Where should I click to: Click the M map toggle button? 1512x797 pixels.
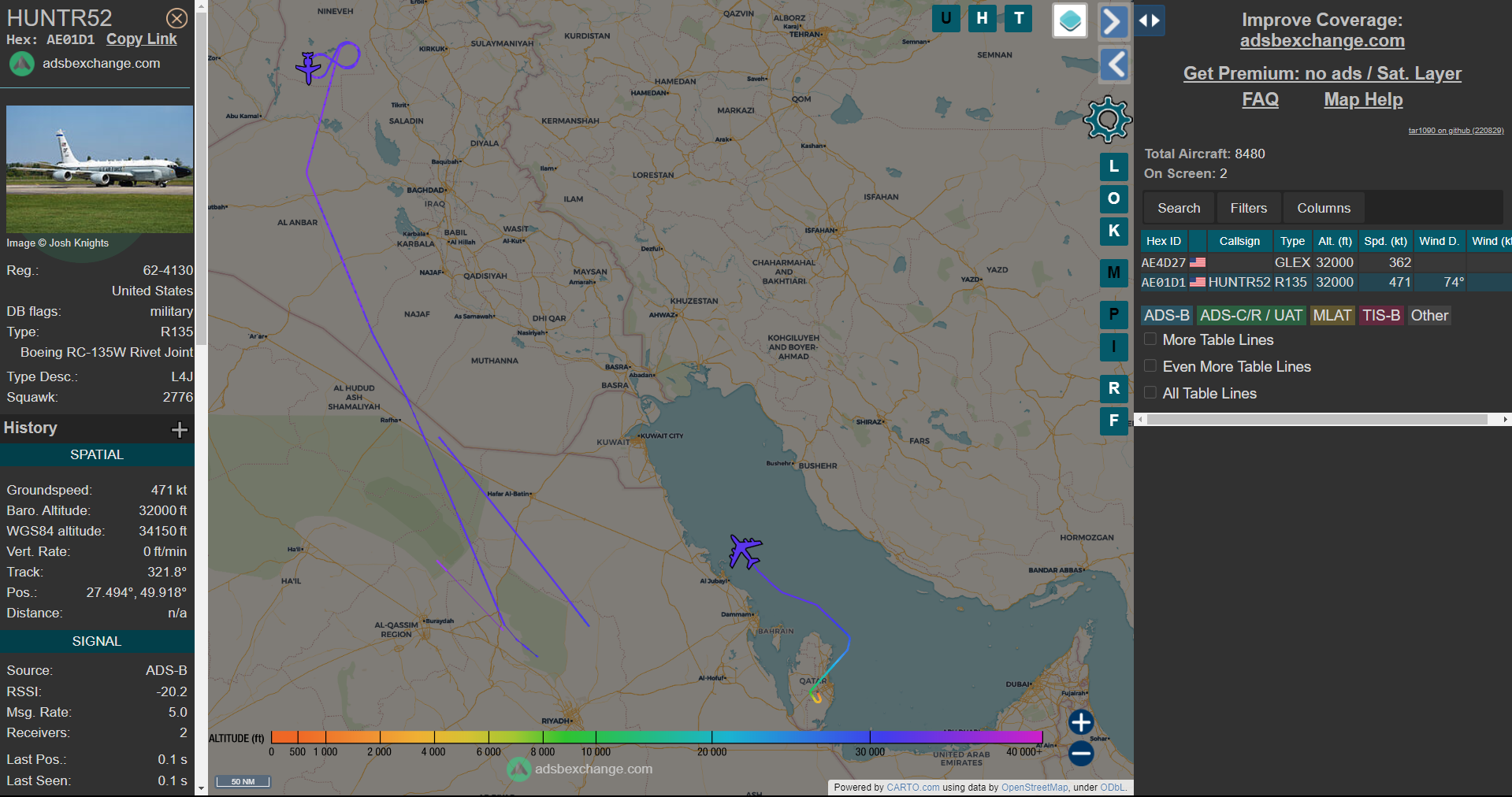pyautogui.click(x=1114, y=272)
